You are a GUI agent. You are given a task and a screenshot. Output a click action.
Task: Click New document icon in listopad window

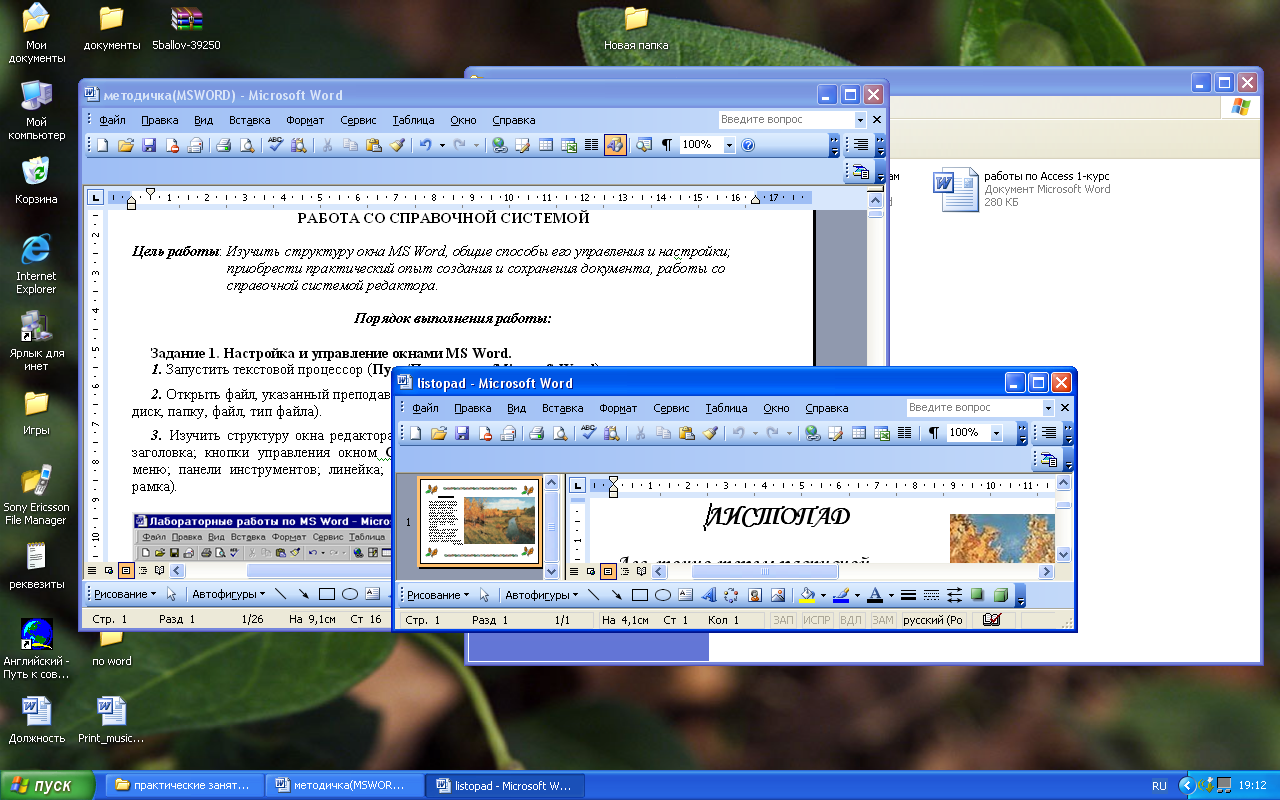pos(415,433)
